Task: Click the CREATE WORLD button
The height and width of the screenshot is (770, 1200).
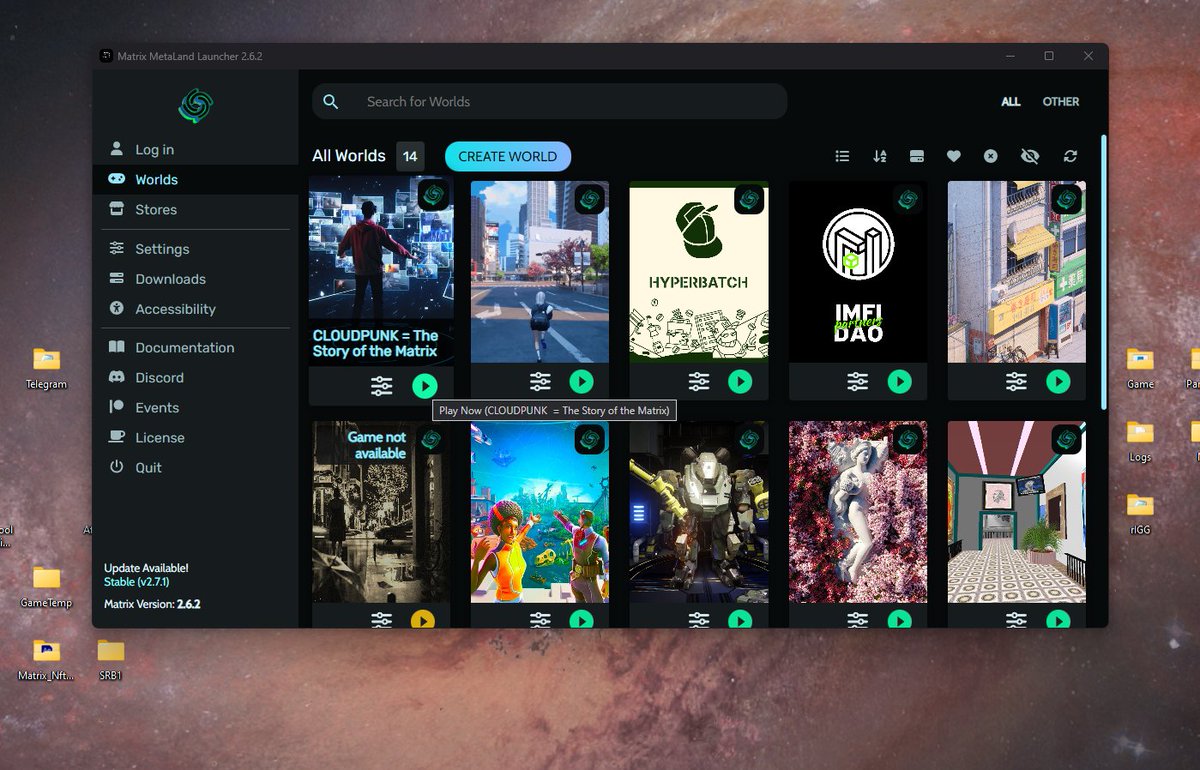Action: click(x=508, y=156)
